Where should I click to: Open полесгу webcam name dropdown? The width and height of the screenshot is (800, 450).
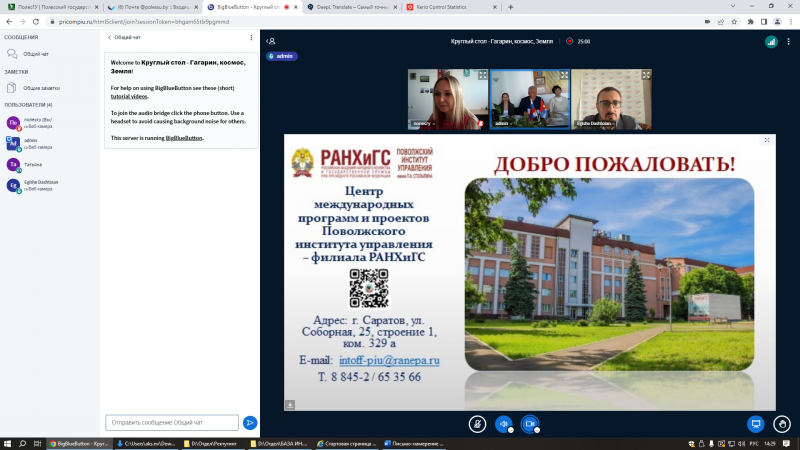tap(423, 123)
